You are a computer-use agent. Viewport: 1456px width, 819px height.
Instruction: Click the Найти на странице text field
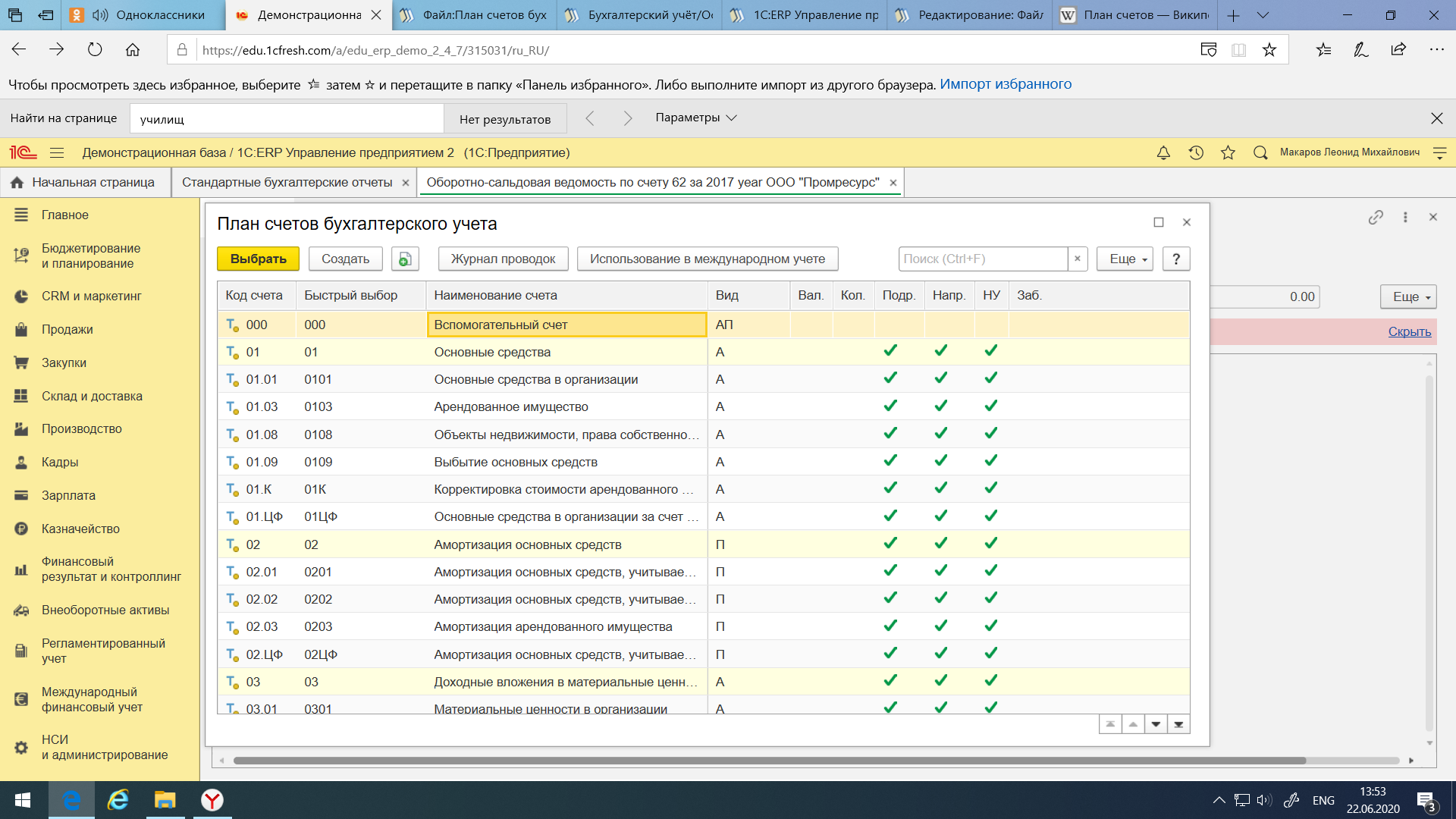[x=287, y=119]
